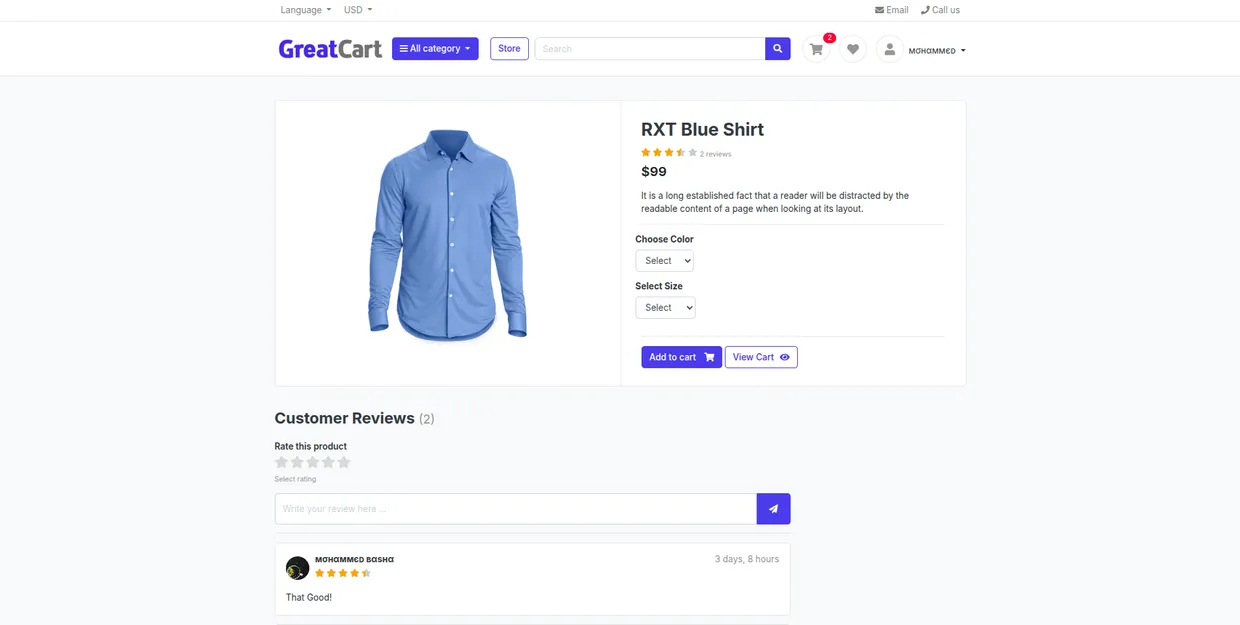Rate this product two stars
The width and height of the screenshot is (1240, 625).
click(297, 462)
